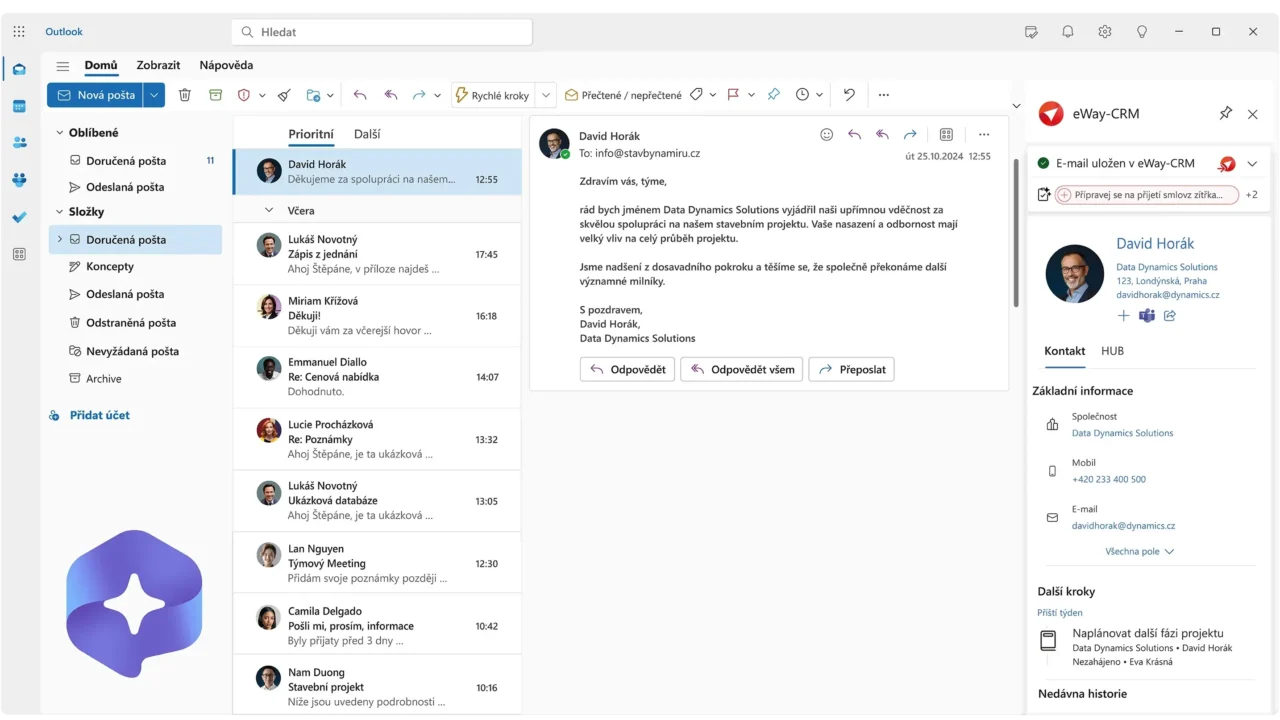This screenshot has width=1280, height=720.
Task: Click the Categorize tag icon
Action: [697, 95]
